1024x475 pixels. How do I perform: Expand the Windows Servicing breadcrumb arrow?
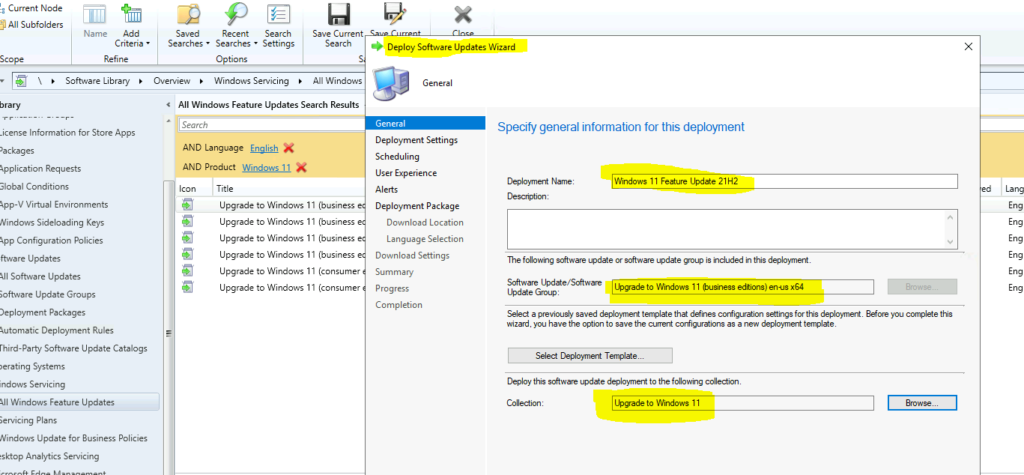301,81
